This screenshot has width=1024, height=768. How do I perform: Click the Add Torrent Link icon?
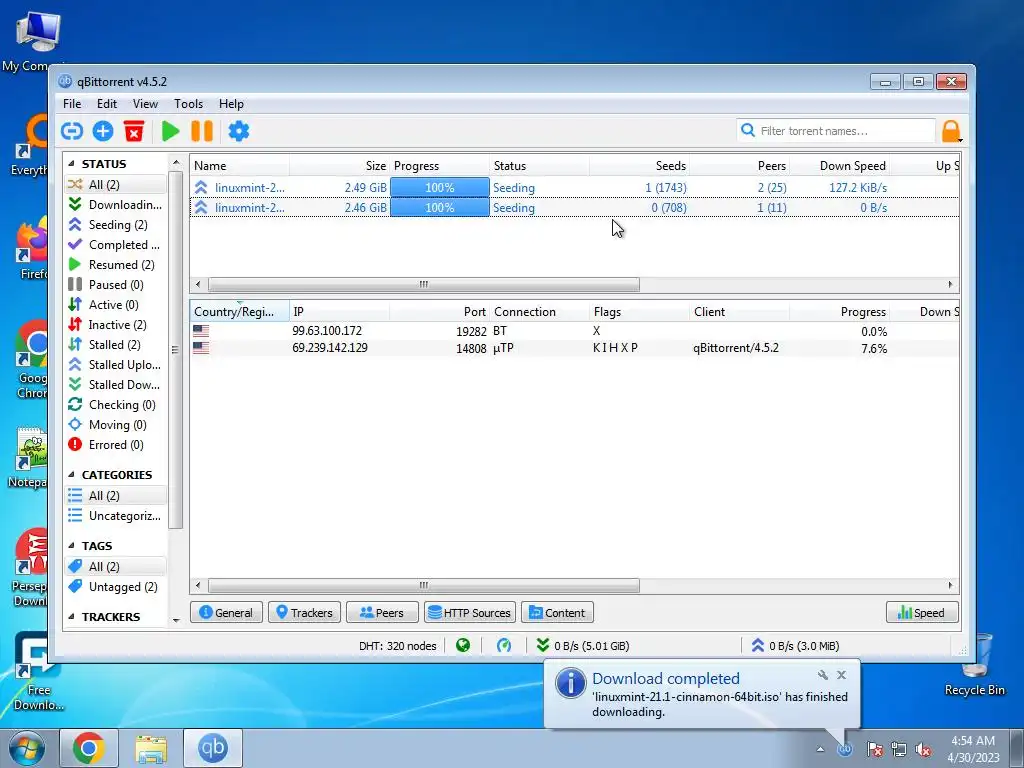coord(72,131)
